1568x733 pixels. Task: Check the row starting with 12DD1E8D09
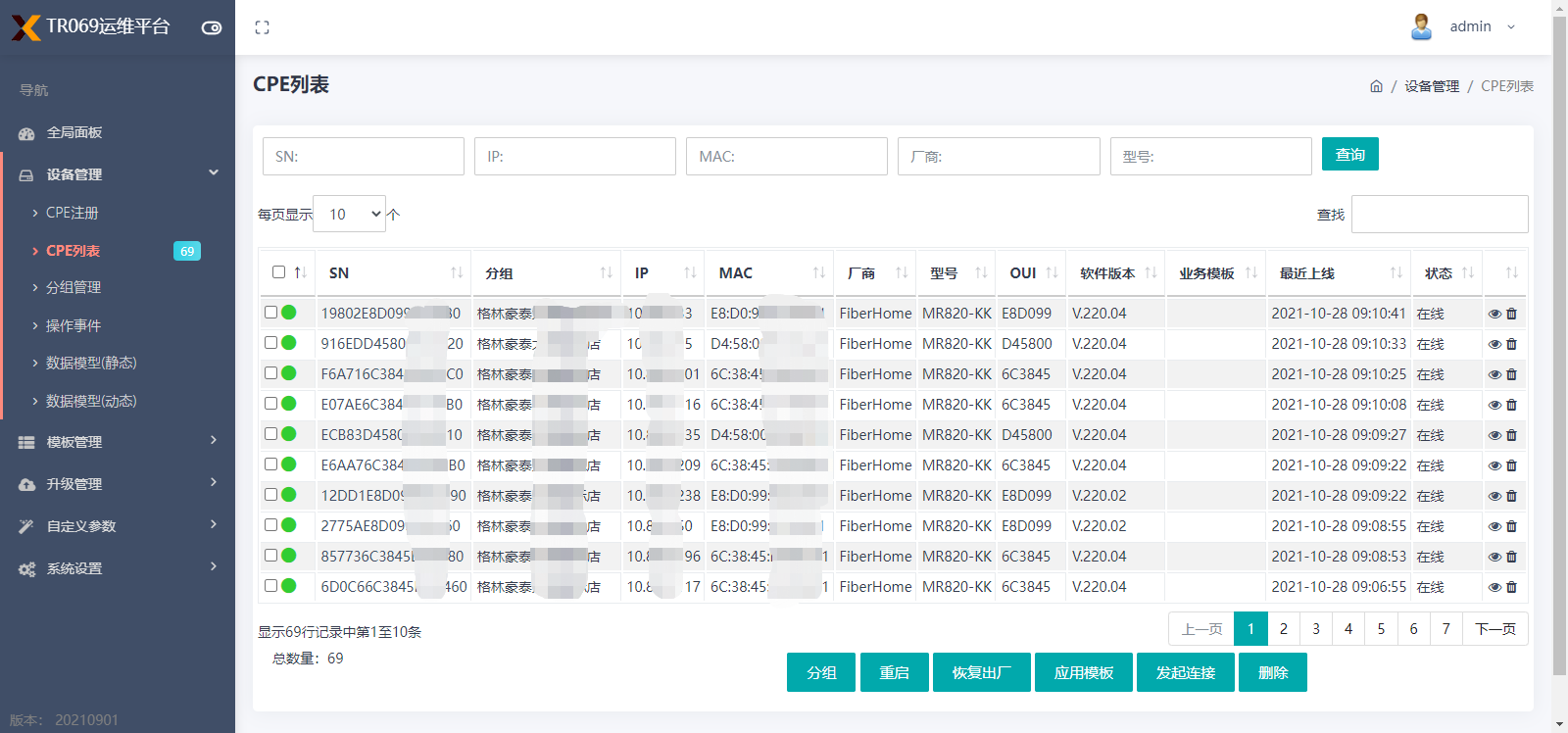pyautogui.click(x=270, y=495)
